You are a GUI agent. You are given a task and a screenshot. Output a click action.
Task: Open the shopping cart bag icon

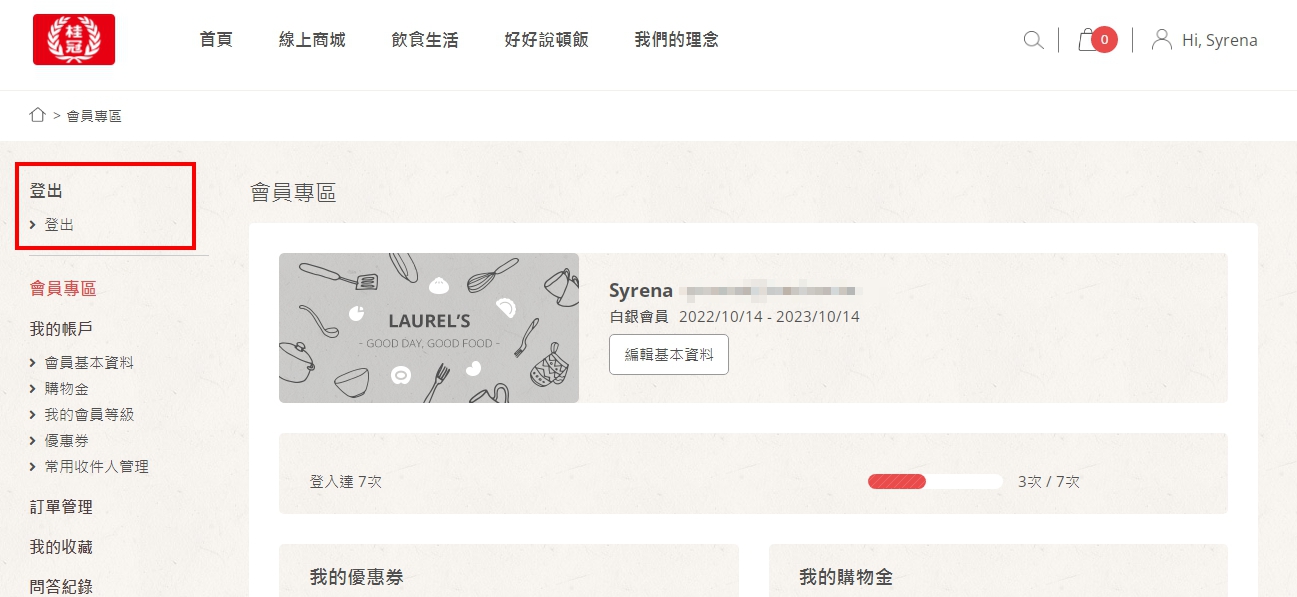pos(1087,40)
